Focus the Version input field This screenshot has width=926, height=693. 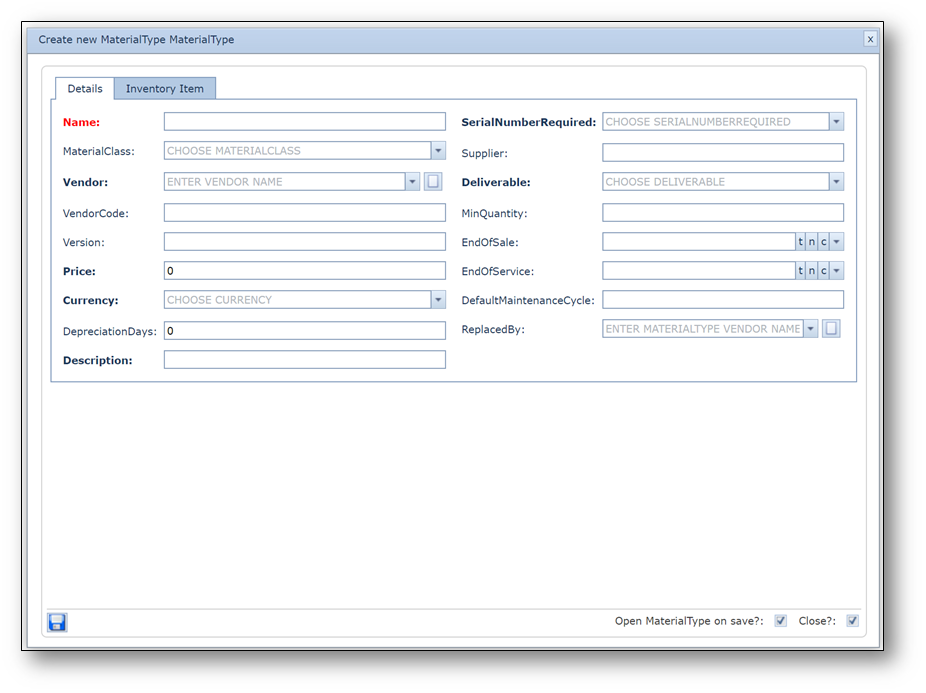[305, 242]
